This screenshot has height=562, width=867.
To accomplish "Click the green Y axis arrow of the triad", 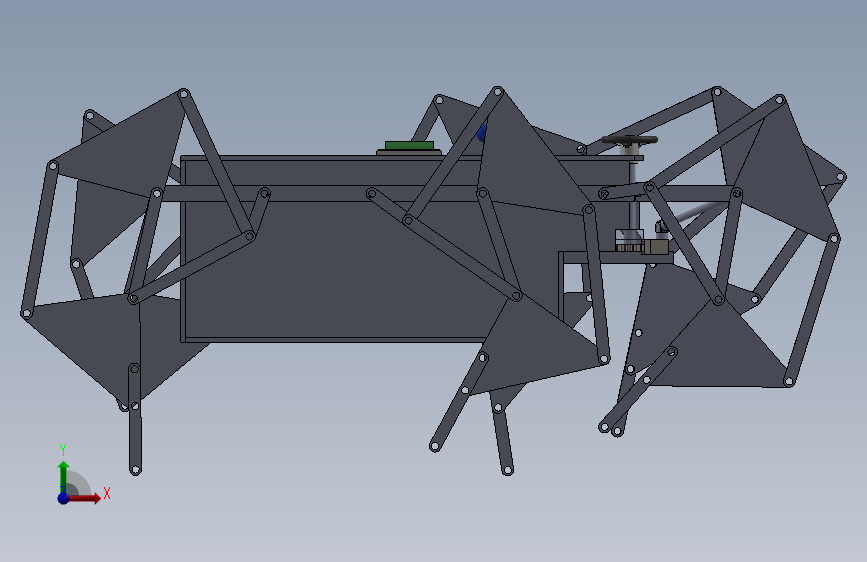I will coord(64,476).
